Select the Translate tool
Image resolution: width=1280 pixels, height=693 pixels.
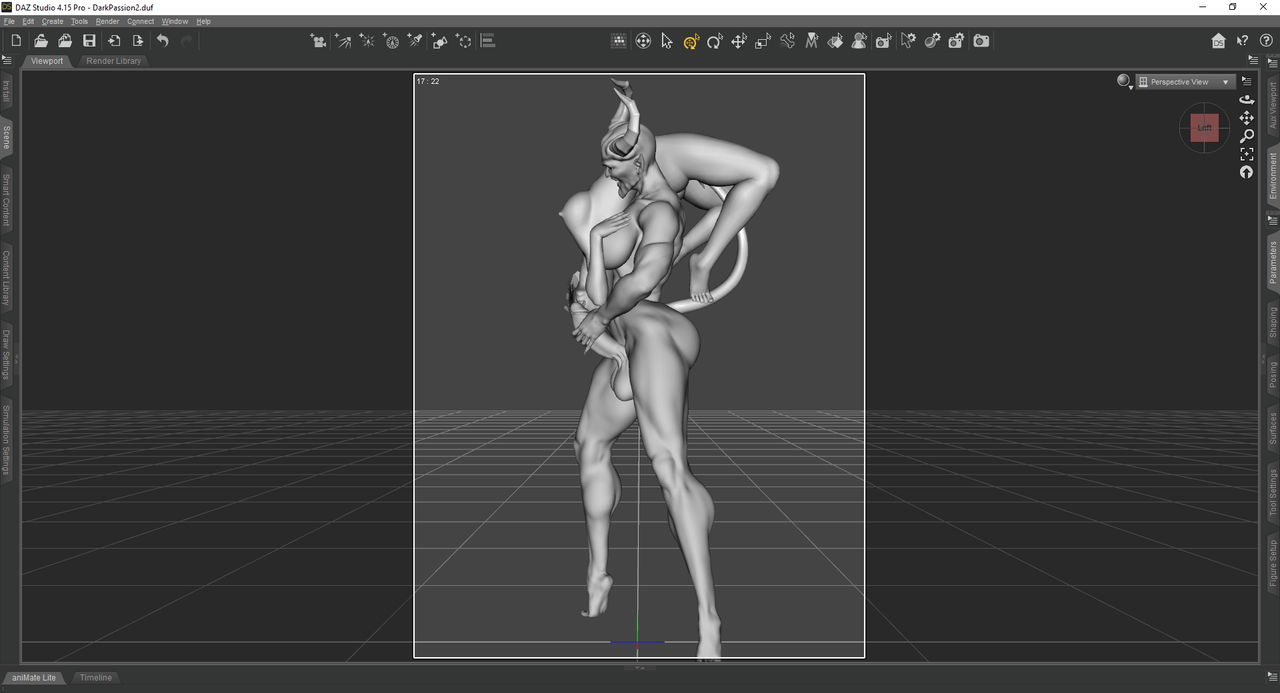(x=739, y=41)
